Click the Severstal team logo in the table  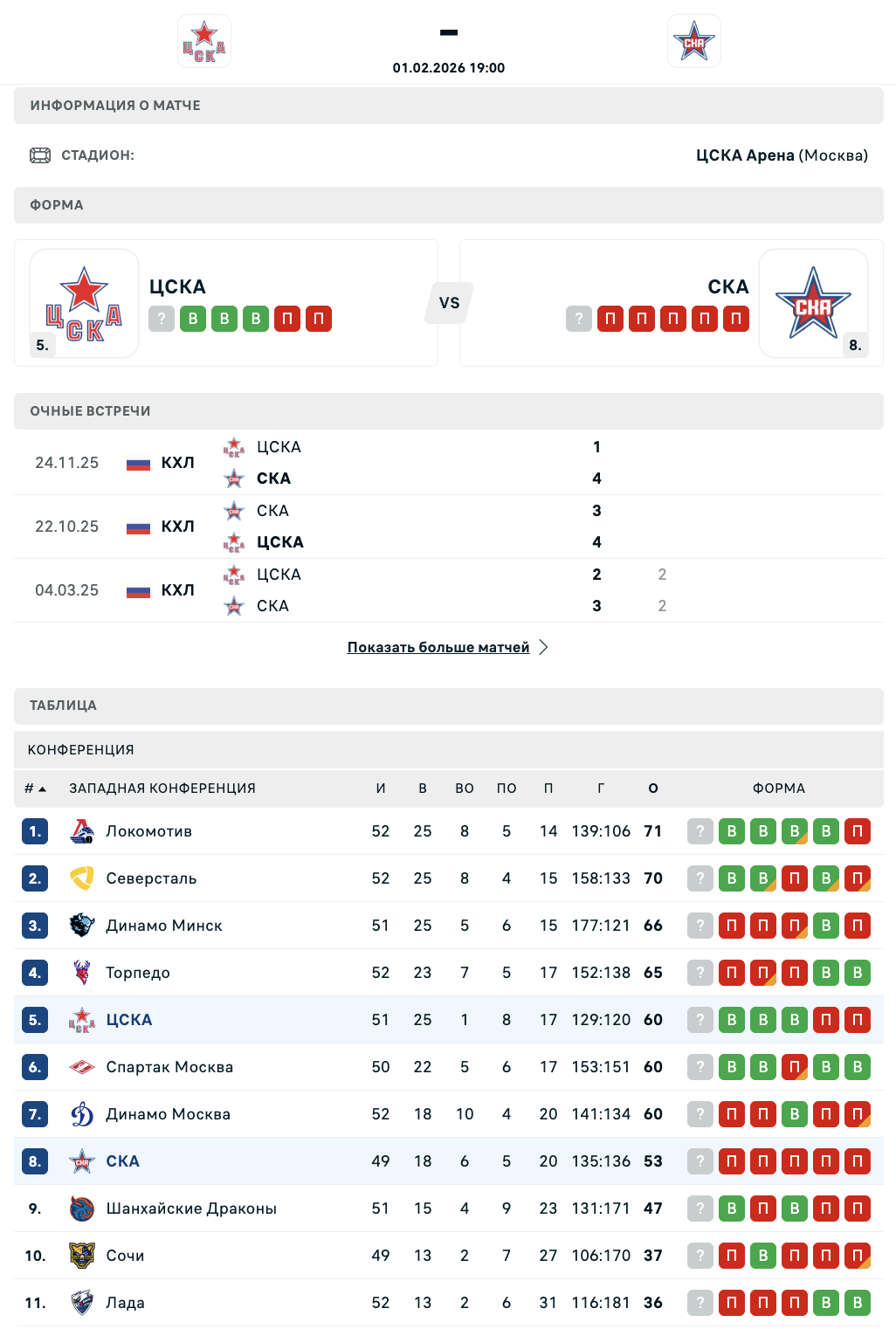(82, 878)
